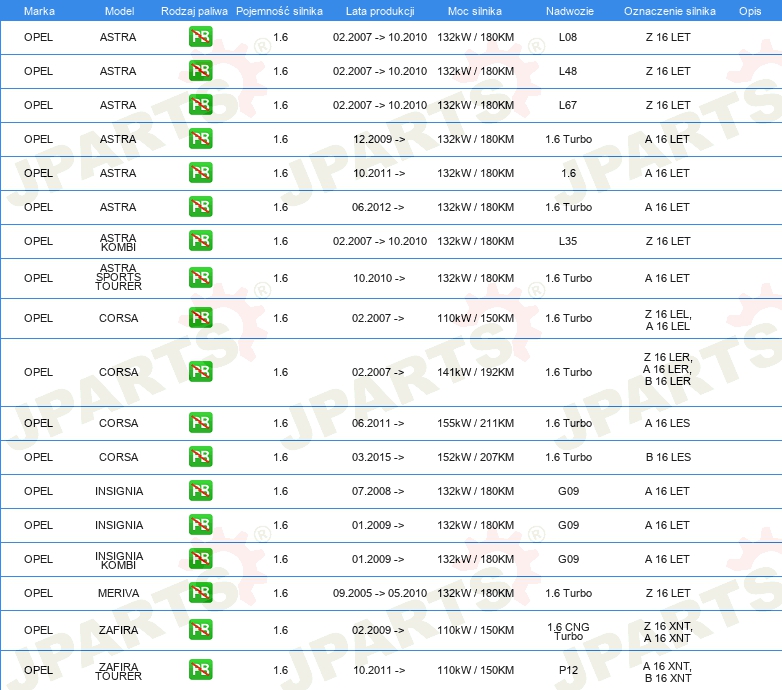Click the MERIVA model cell
This screenshot has width=782, height=690.
click(x=118, y=593)
